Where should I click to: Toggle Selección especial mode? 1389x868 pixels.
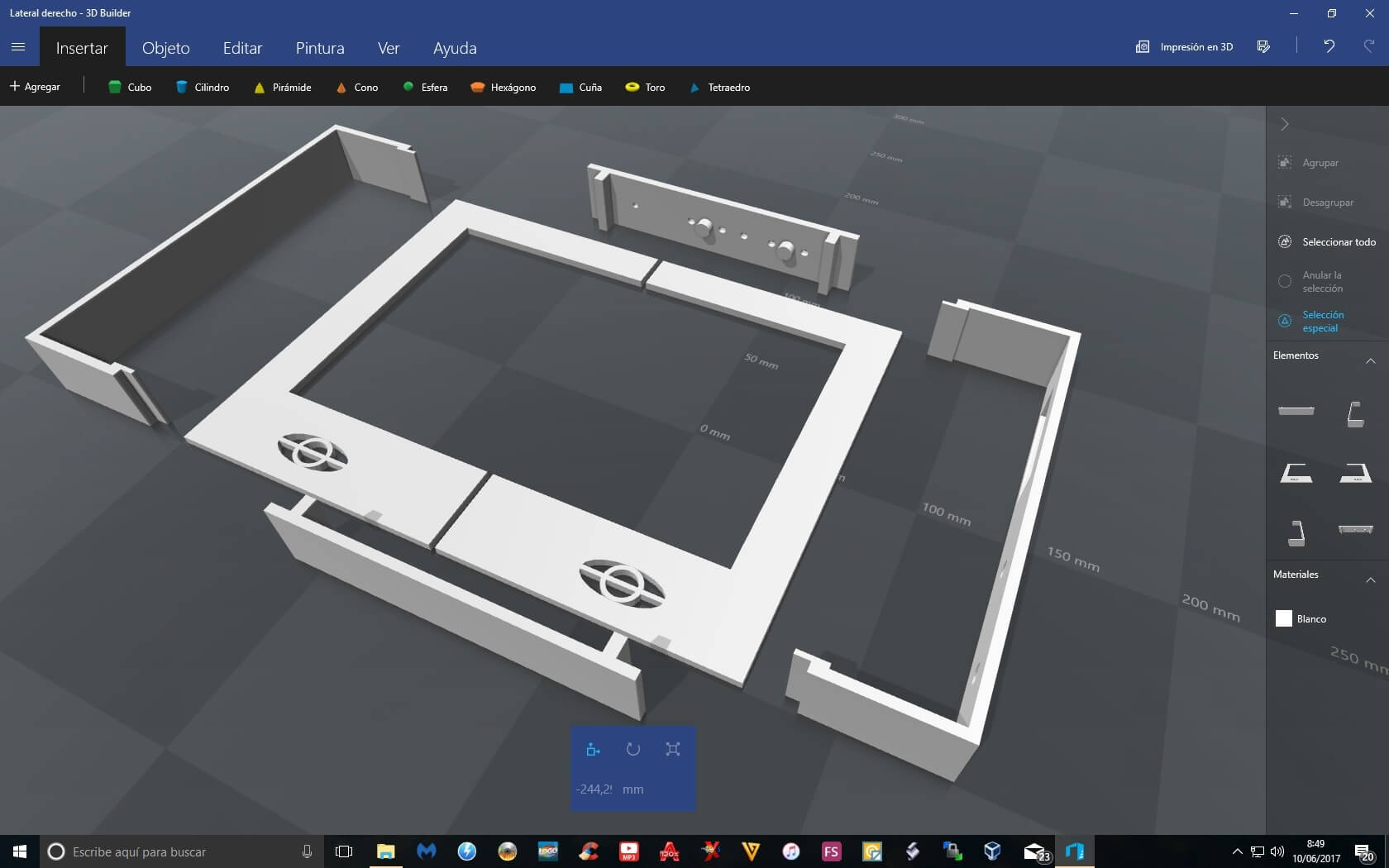click(1321, 321)
